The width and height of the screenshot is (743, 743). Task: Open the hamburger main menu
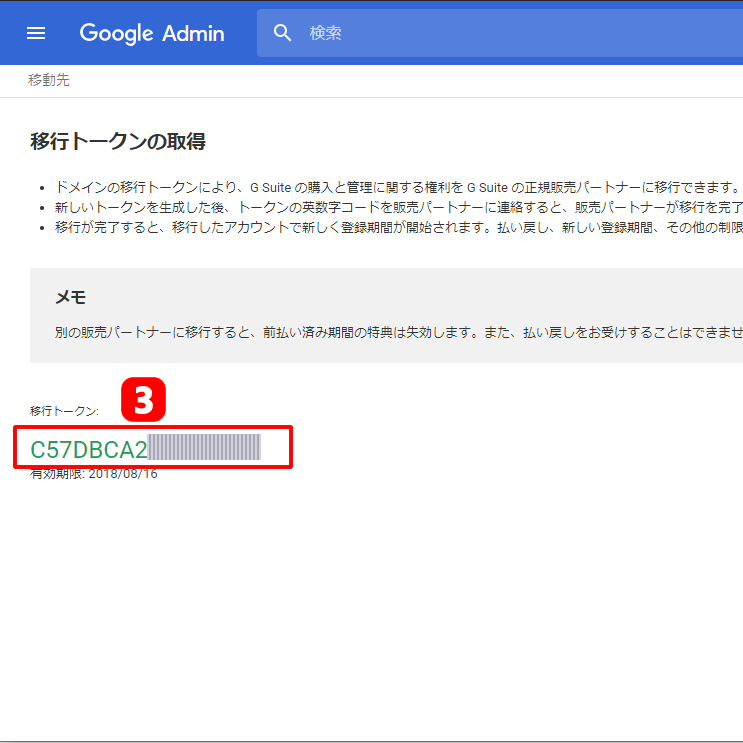click(36, 33)
